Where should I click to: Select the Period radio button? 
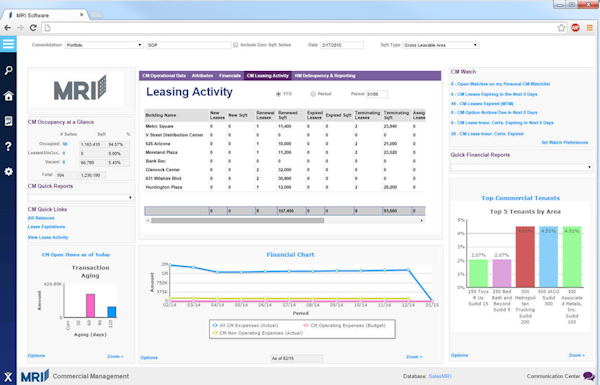pos(313,94)
